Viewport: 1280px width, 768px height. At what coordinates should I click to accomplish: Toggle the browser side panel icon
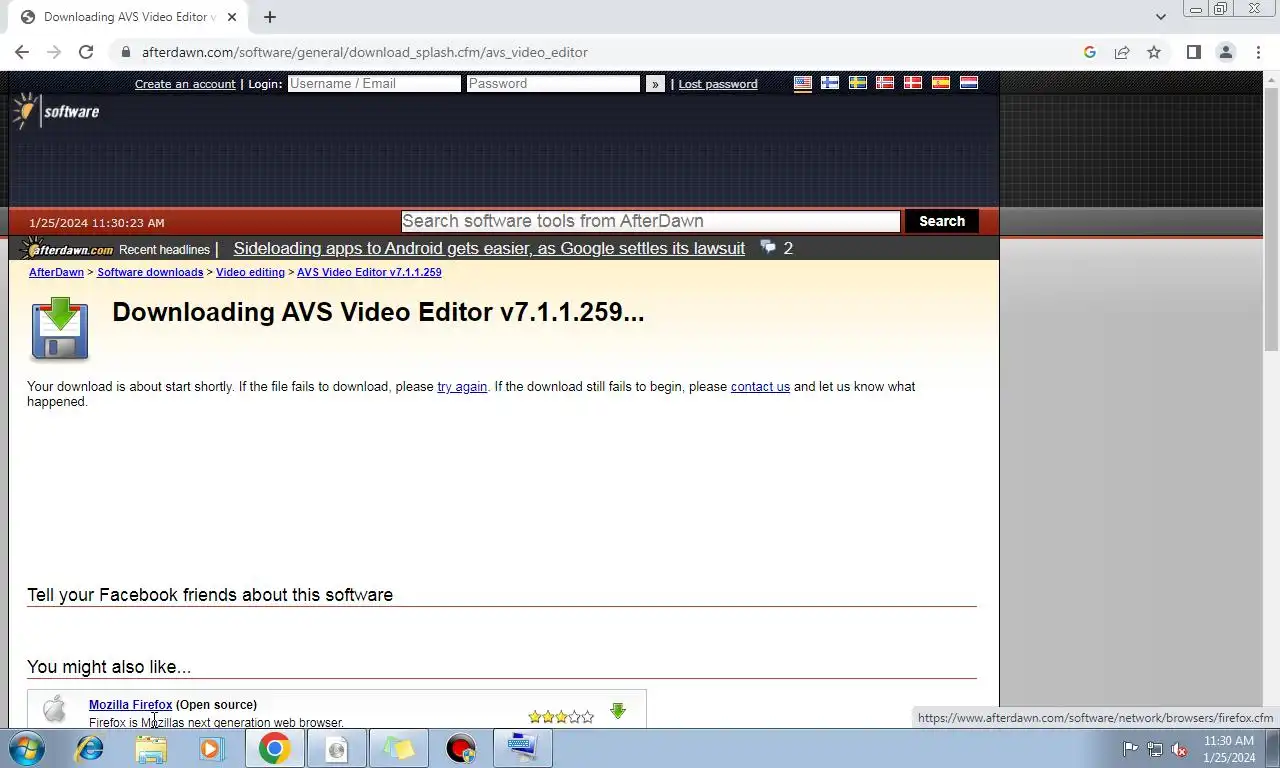coord(1193,52)
